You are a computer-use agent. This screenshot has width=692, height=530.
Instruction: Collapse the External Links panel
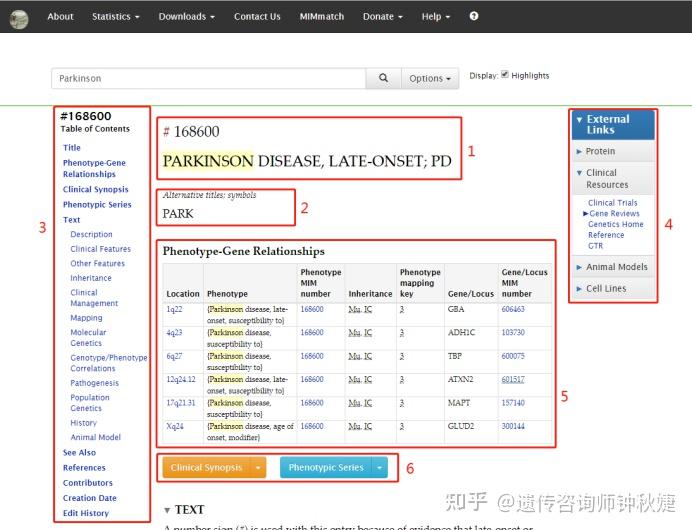coord(613,124)
